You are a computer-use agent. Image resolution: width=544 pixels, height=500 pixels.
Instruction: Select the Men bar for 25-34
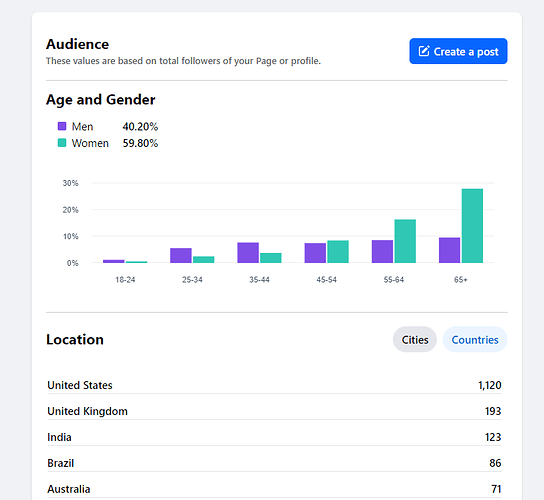(181, 255)
